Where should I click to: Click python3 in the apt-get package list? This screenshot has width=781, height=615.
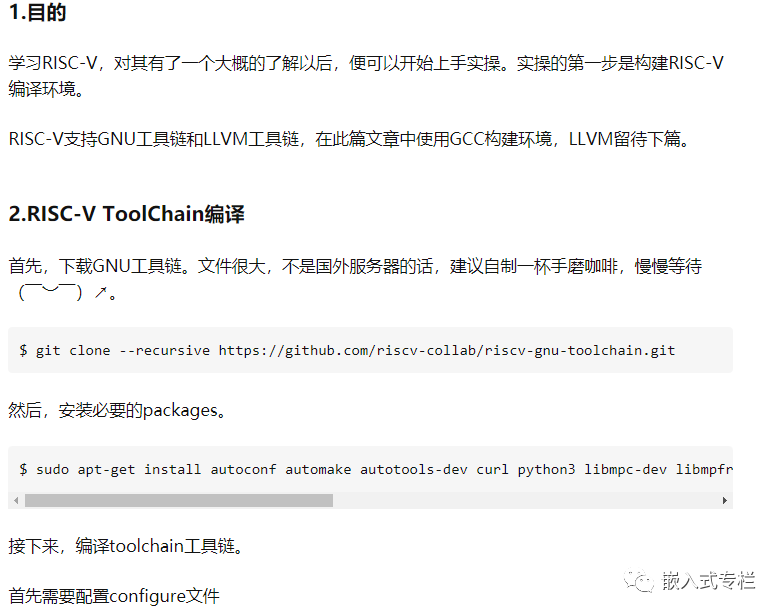point(546,470)
